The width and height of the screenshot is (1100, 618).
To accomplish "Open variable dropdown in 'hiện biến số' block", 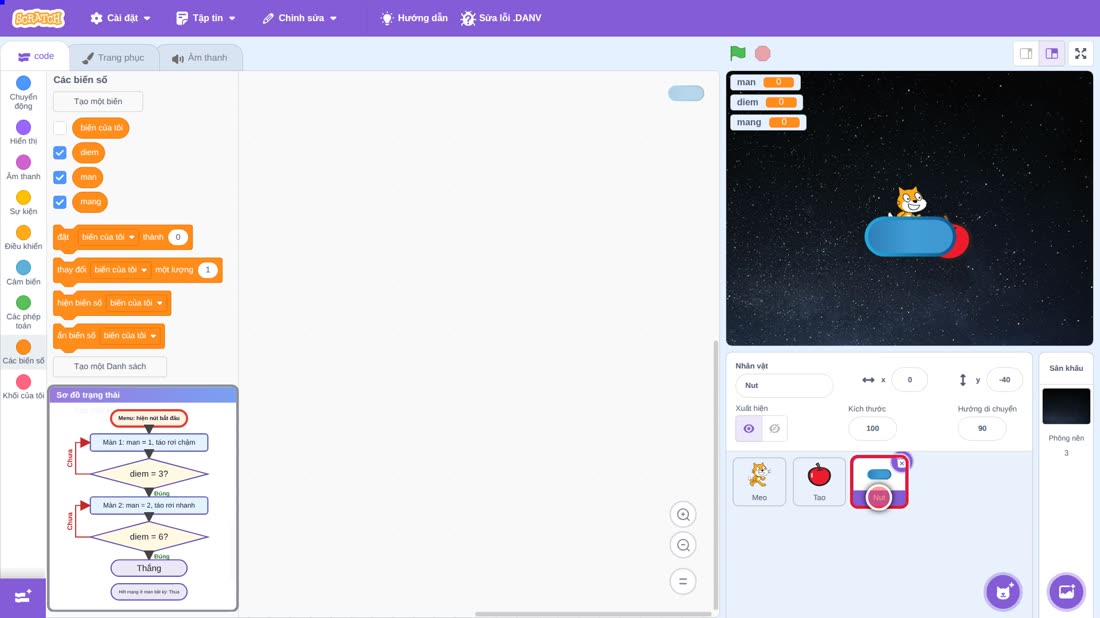I will 136,303.
